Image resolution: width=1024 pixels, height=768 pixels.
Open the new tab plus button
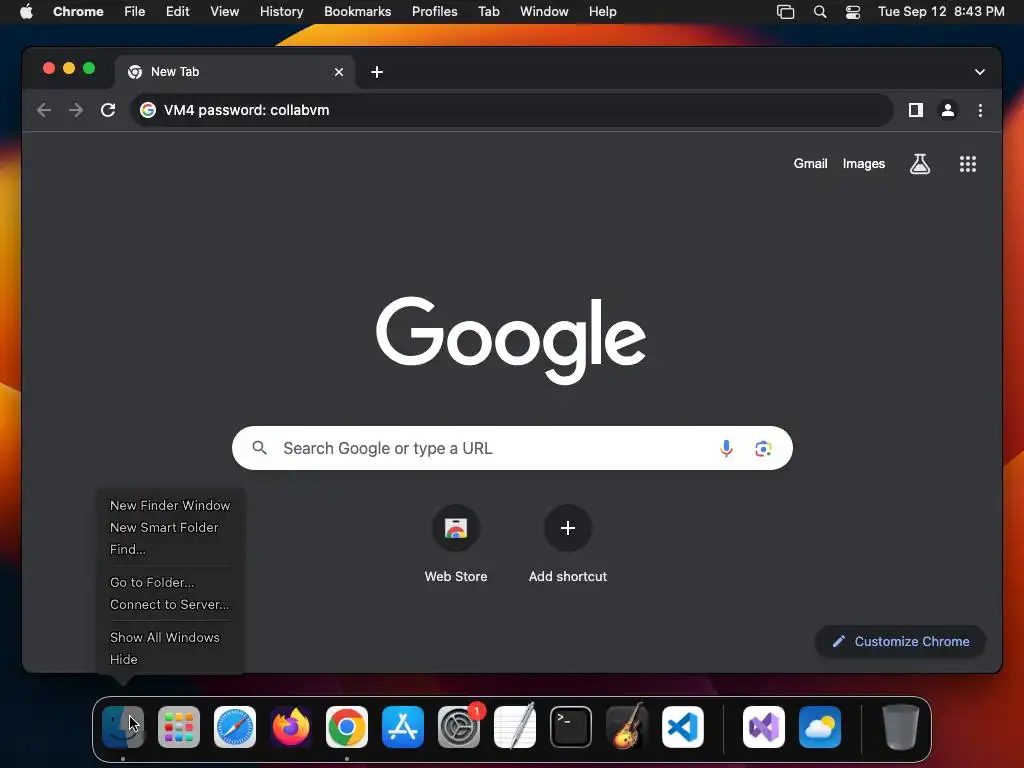pos(377,72)
